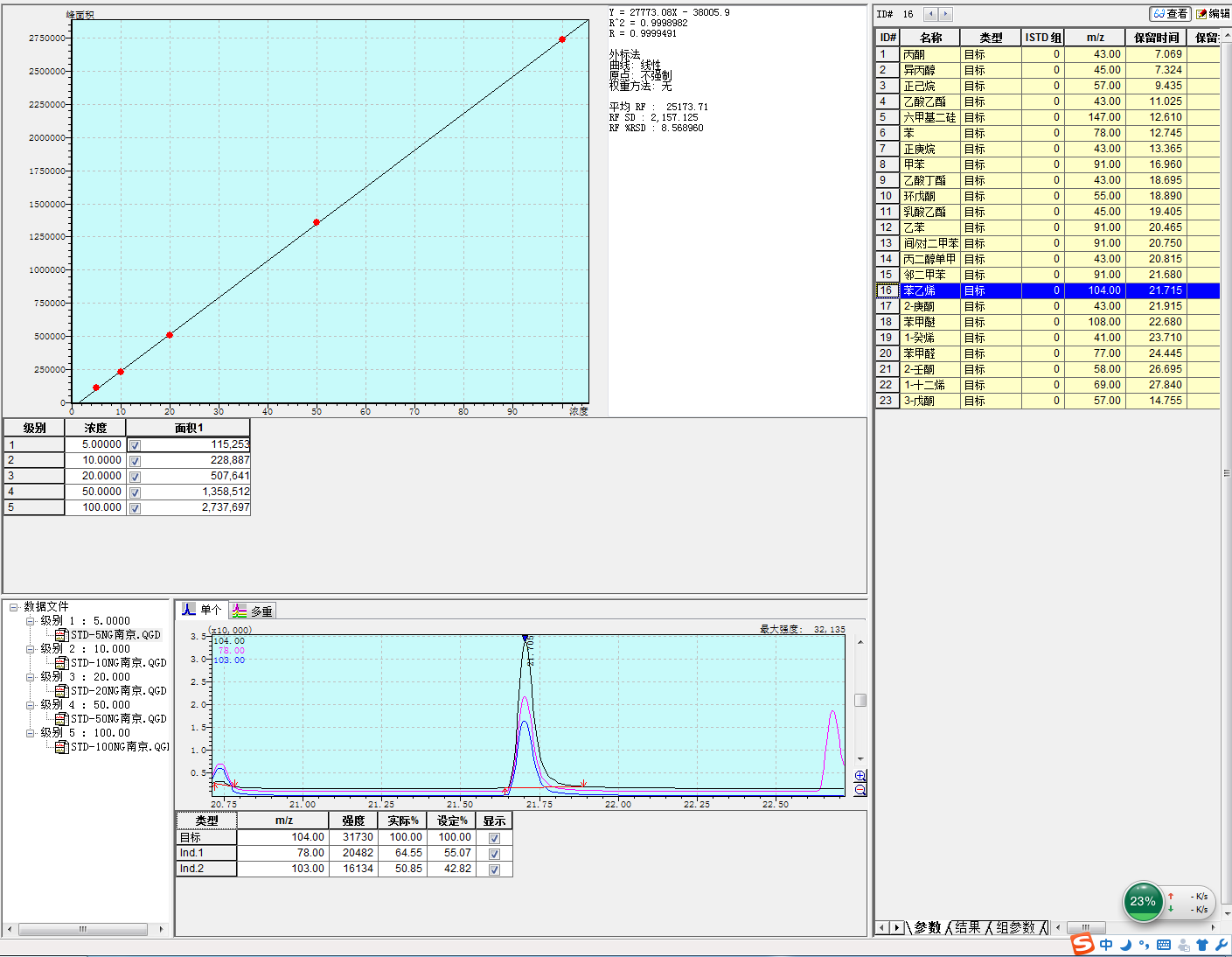Select compound row 丙酮

[x=1048, y=54]
